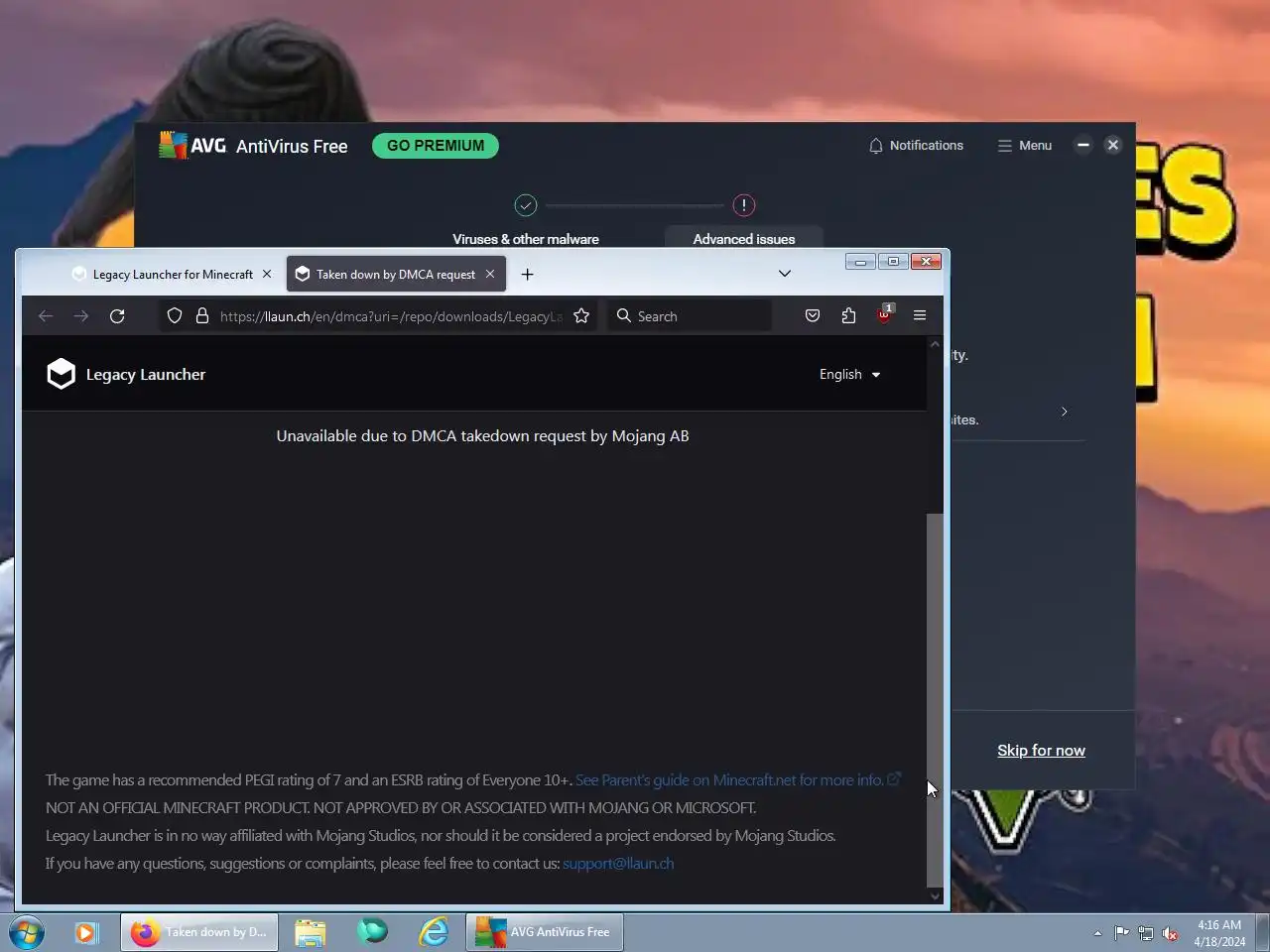Click the green round taskbar application icon

[x=372, y=931]
